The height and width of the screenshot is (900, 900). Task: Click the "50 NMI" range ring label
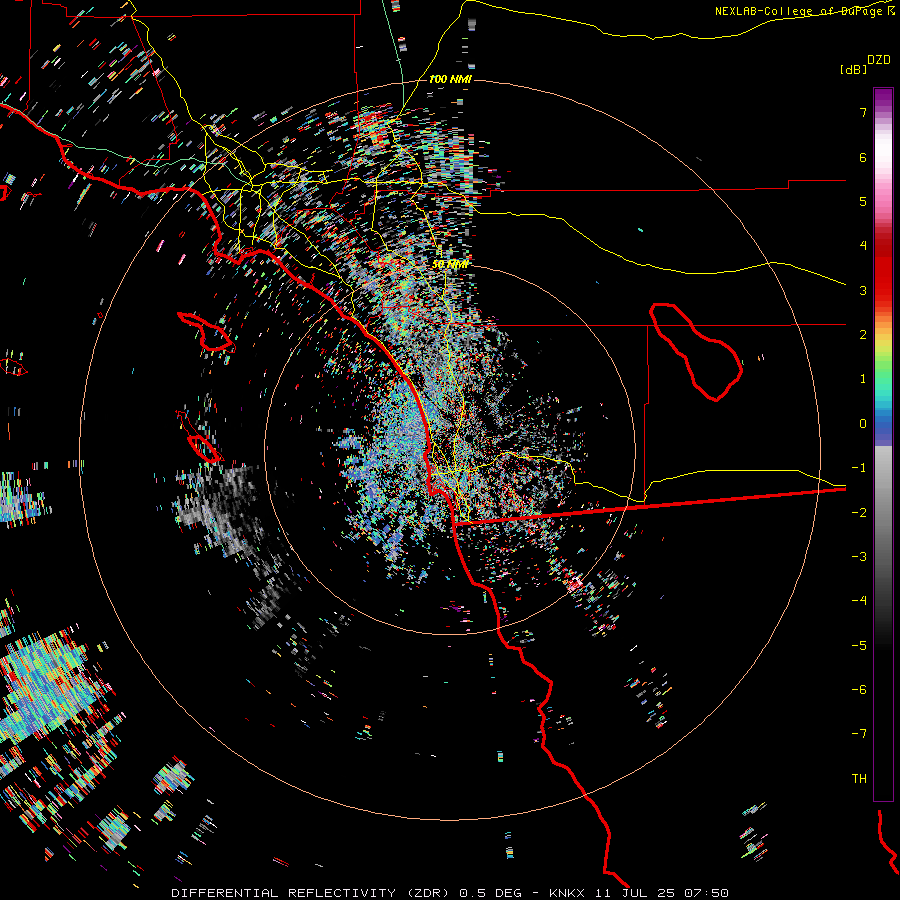[x=451, y=264]
